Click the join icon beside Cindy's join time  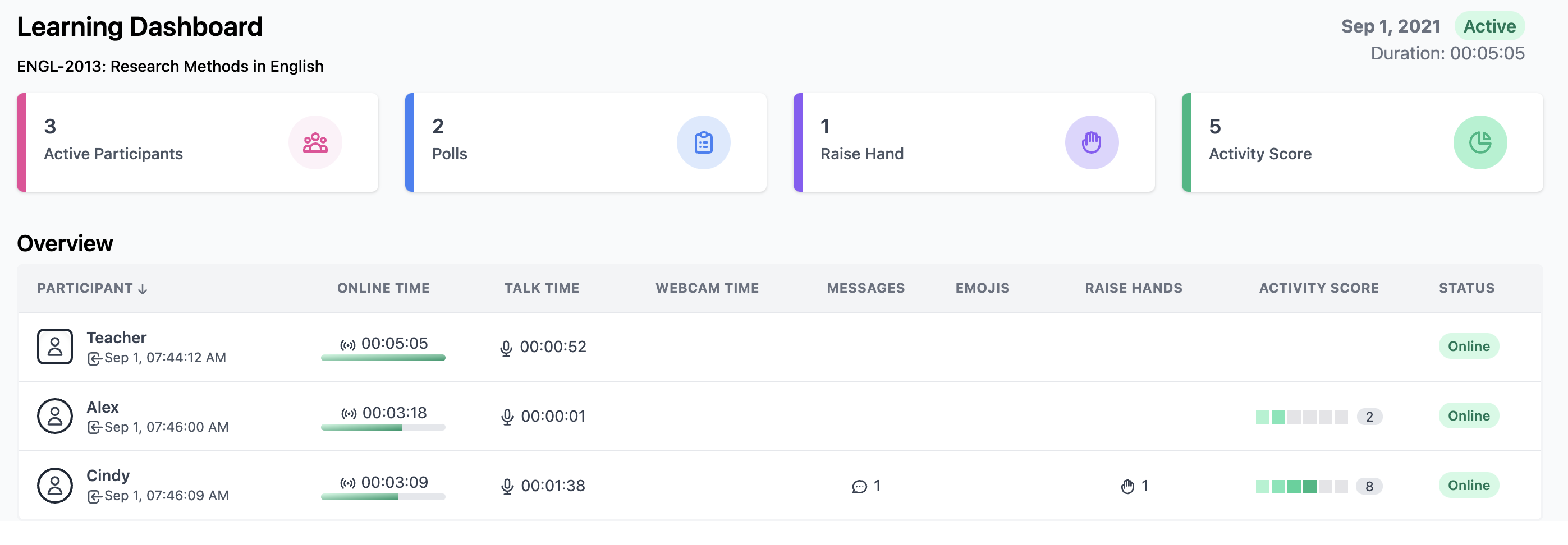pos(94,496)
